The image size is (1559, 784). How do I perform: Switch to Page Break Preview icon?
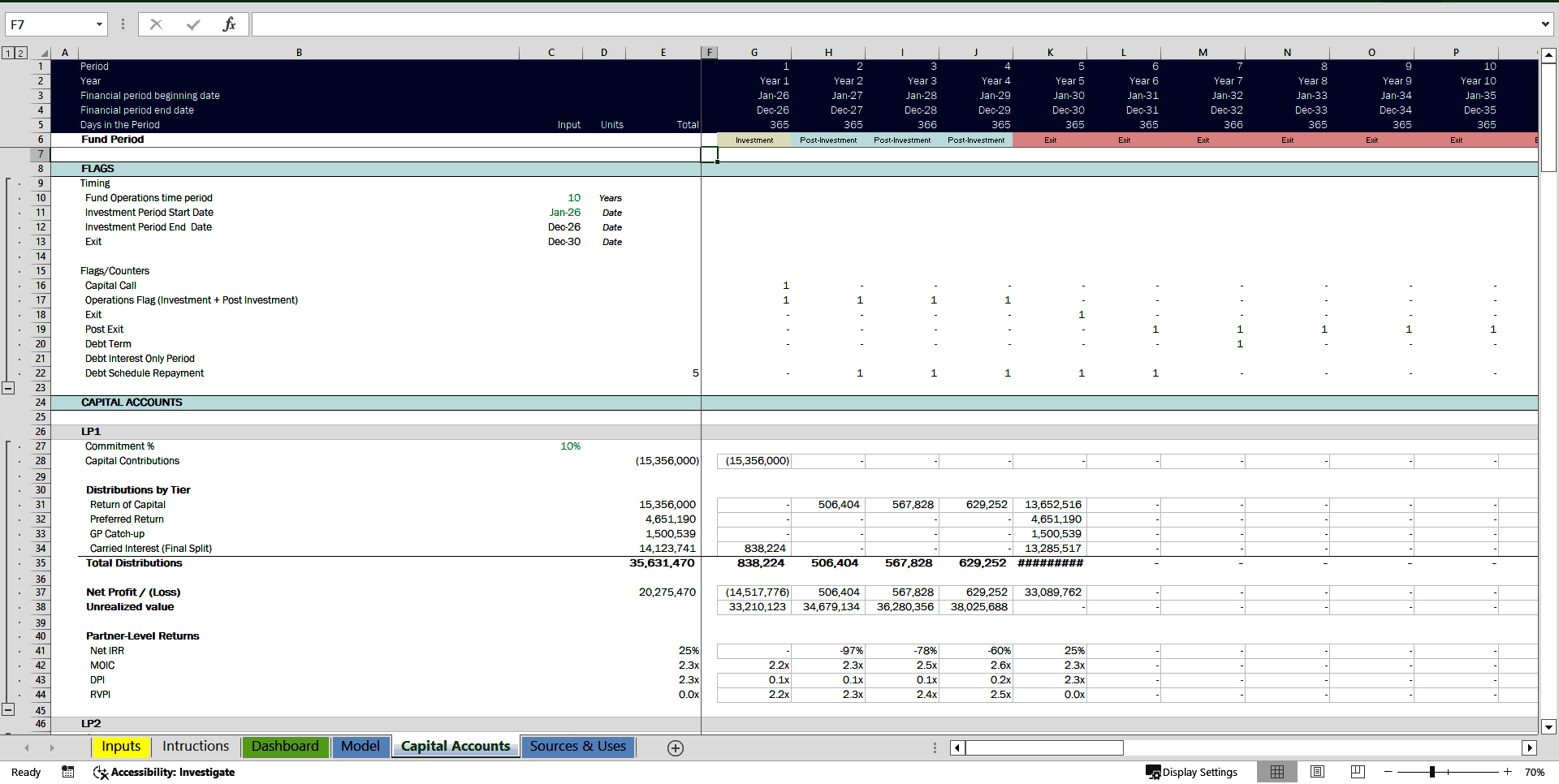tap(1358, 772)
